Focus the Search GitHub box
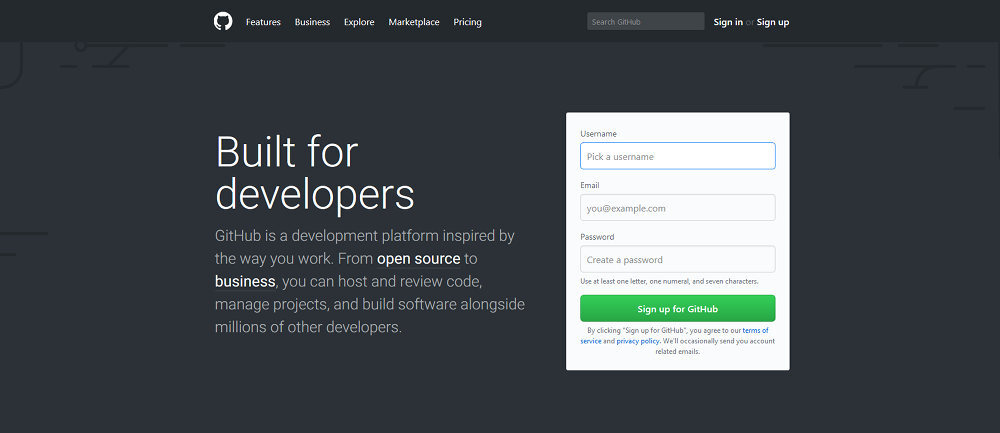Viewport: 1000px width, 433px height. click(645, 21)
